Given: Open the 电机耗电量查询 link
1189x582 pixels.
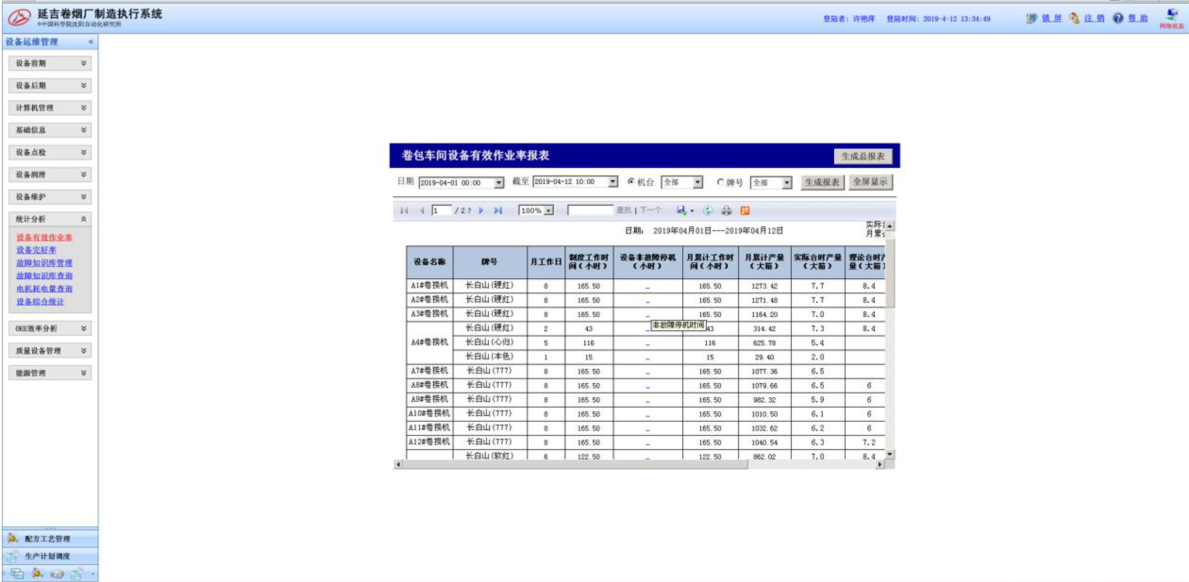Looking at the screenshot, I should click(44, 289).
